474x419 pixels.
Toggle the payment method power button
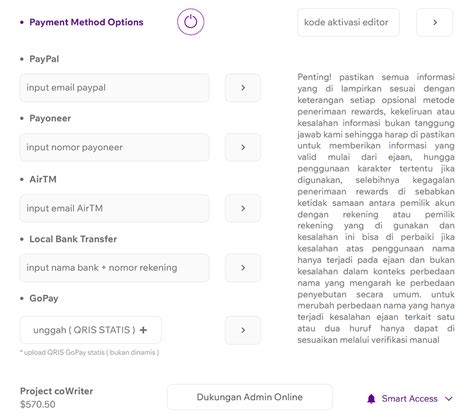pos(190,22)
